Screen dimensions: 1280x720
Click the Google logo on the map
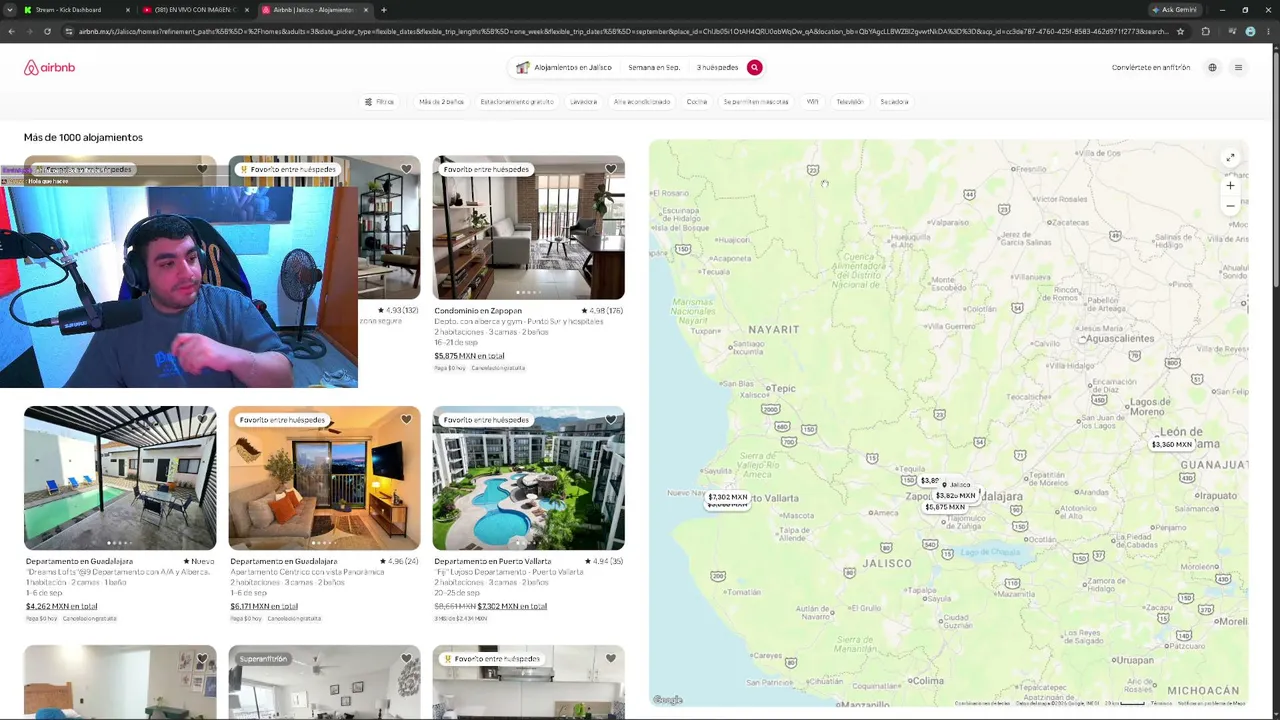coord(668,700)
